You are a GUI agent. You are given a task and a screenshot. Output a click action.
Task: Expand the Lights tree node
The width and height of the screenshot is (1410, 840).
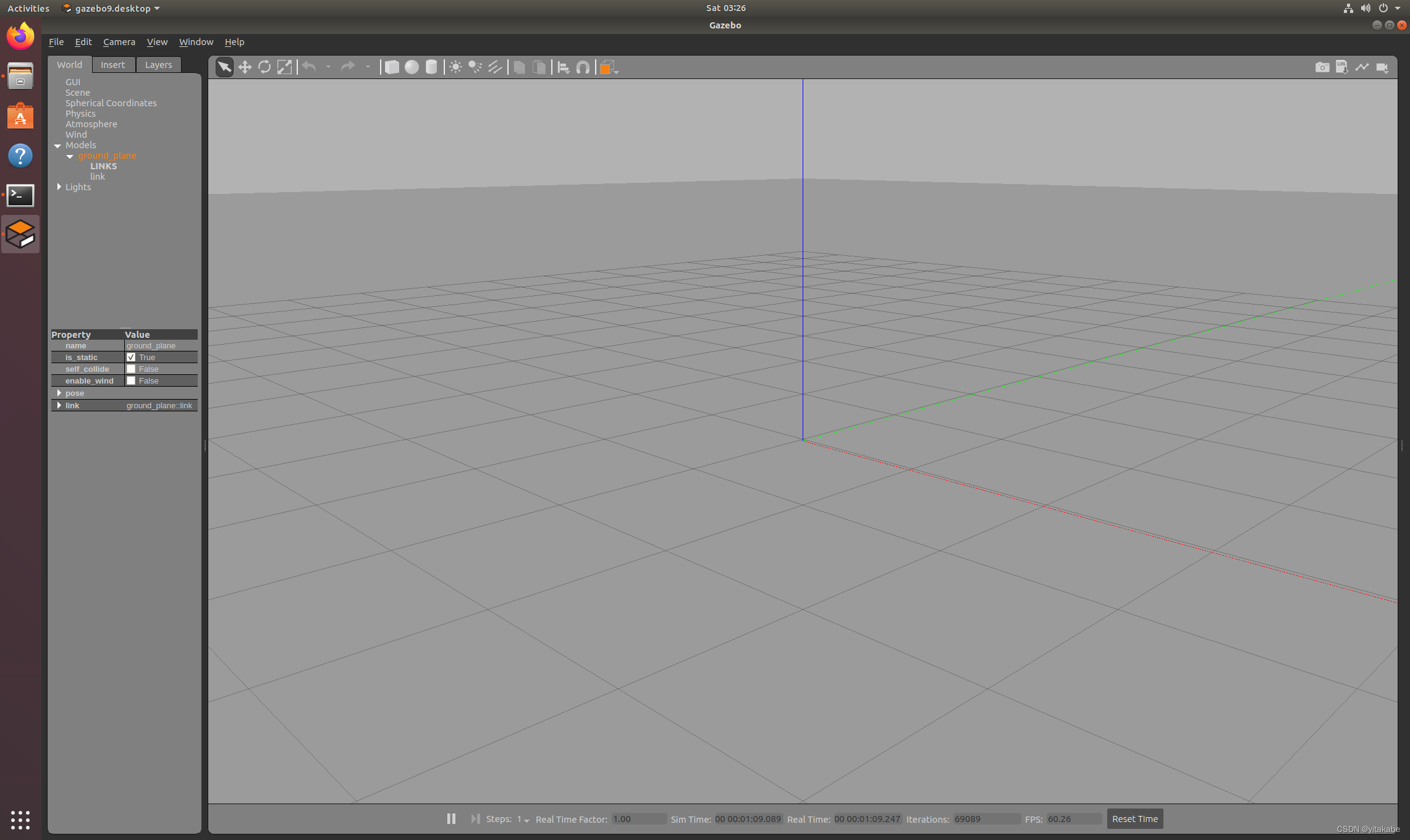(x=59, y=187)
